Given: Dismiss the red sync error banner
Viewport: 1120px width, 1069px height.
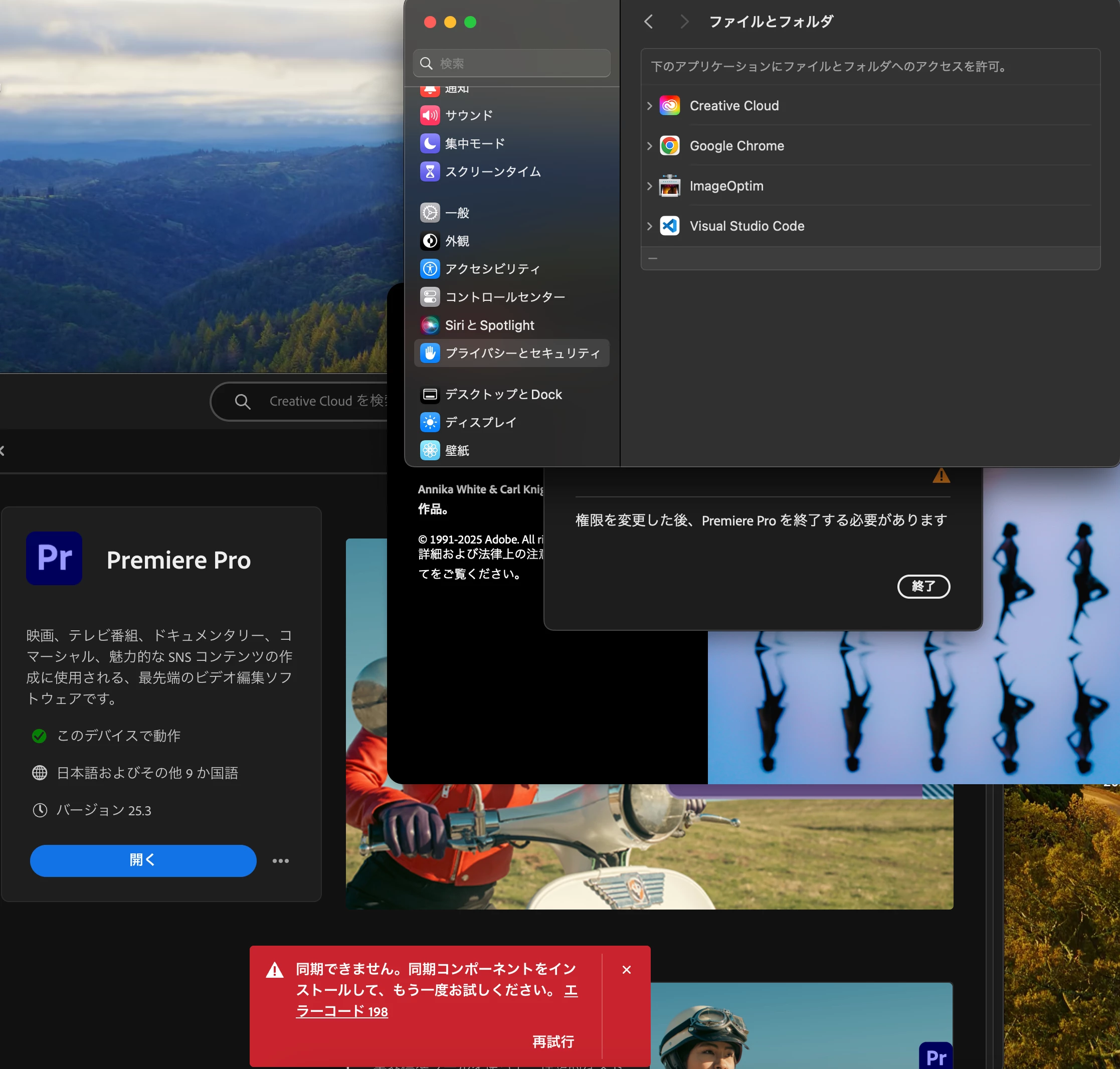Looking at the screenshot, I should (626, 969).
